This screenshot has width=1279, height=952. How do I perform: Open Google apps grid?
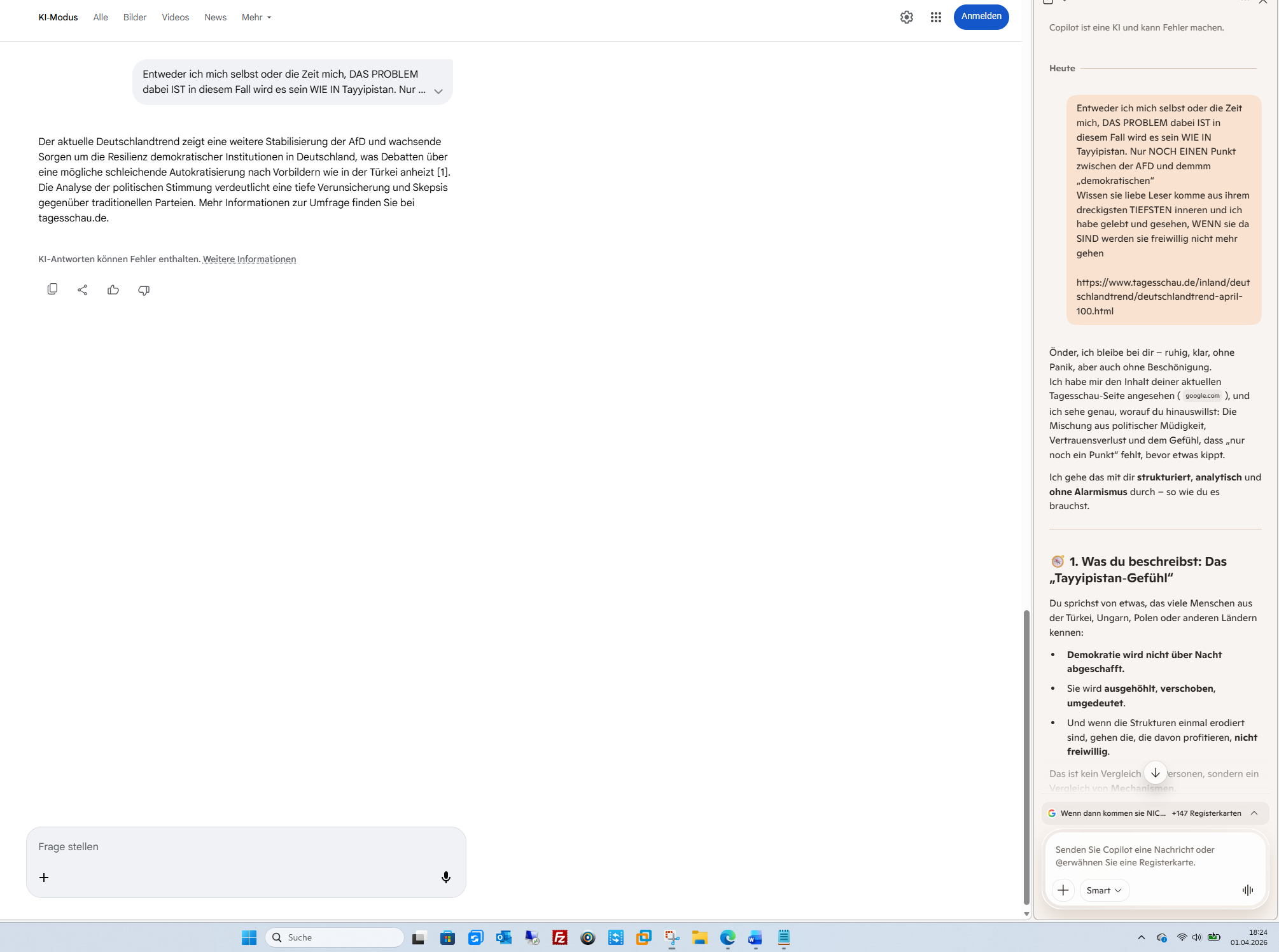tap(935, 17)
